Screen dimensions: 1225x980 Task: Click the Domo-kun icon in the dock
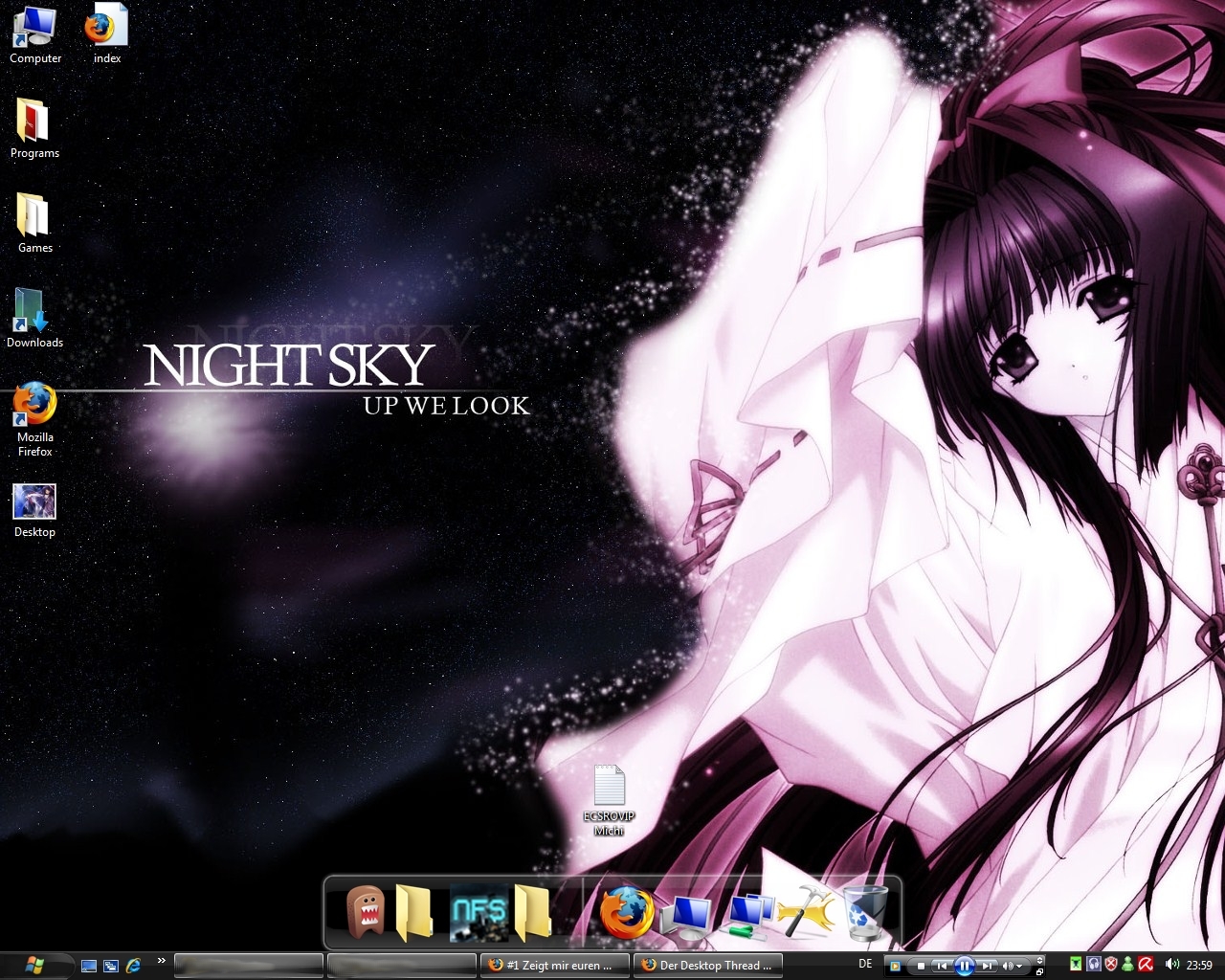tap(364, 912)
